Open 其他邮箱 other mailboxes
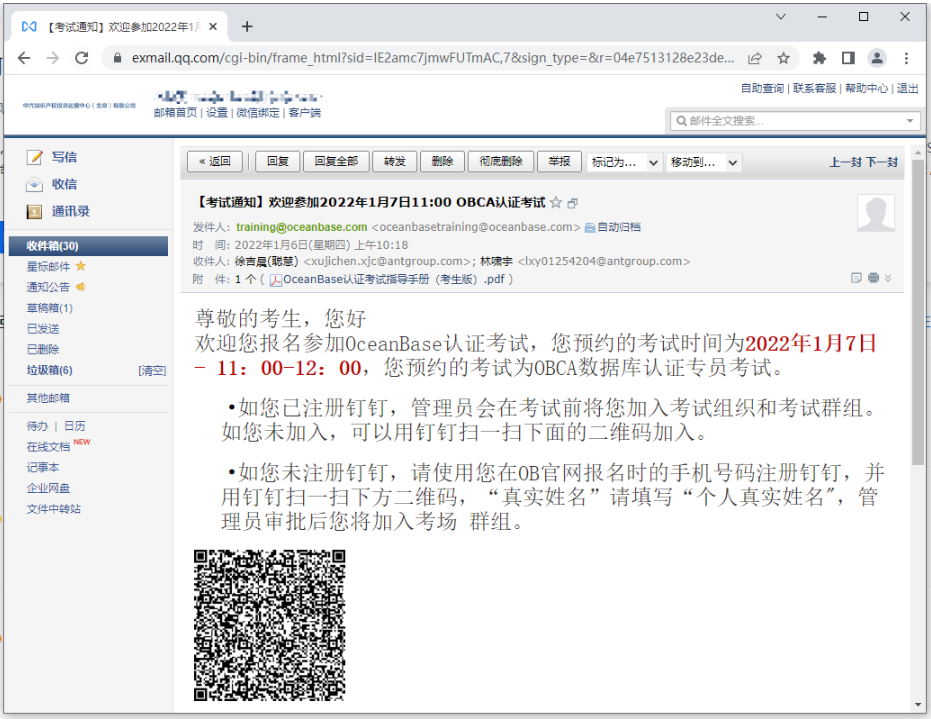931x719 pixels. [x=48, y=398]
